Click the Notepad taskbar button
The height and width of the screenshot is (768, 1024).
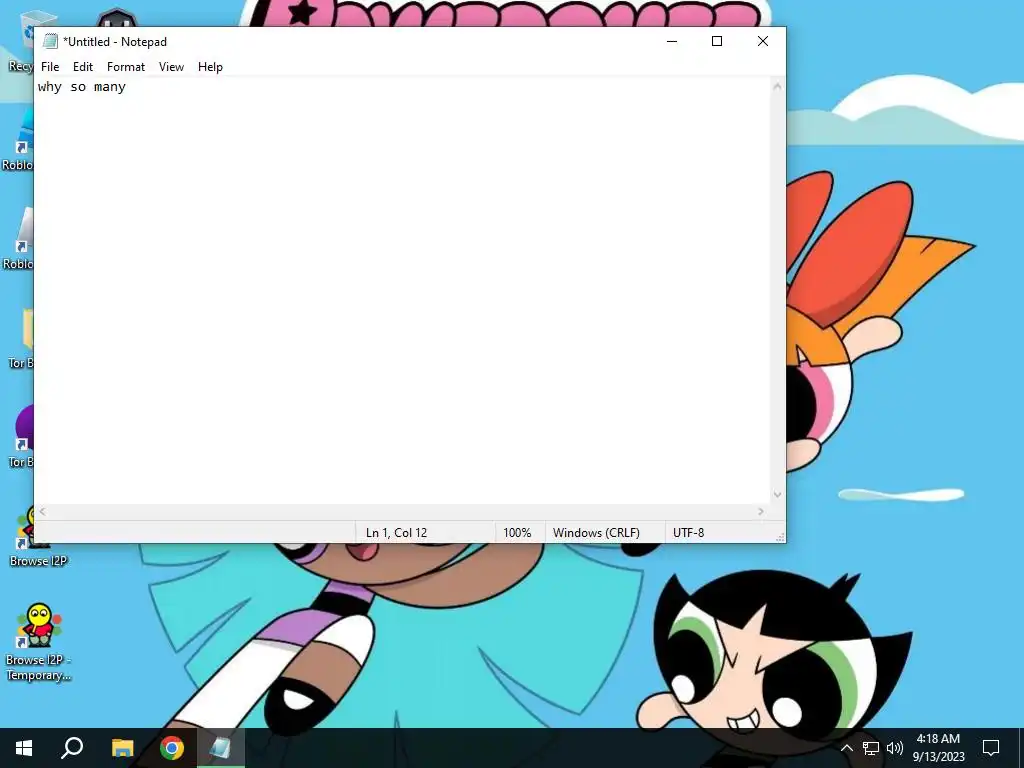(x=221, y=748)
